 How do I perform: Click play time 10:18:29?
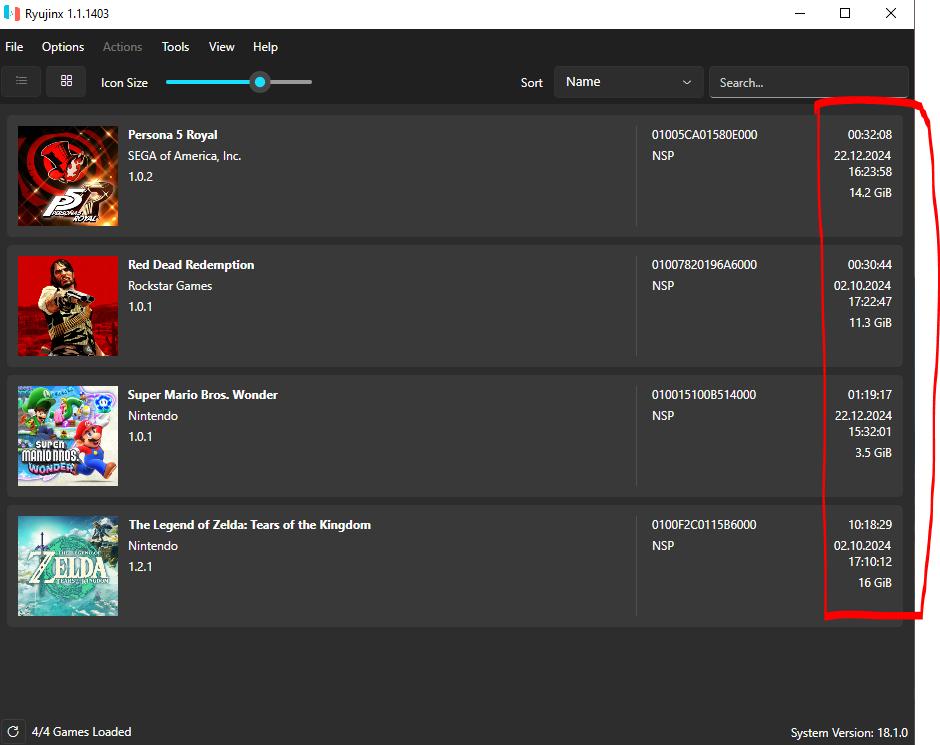870,525
